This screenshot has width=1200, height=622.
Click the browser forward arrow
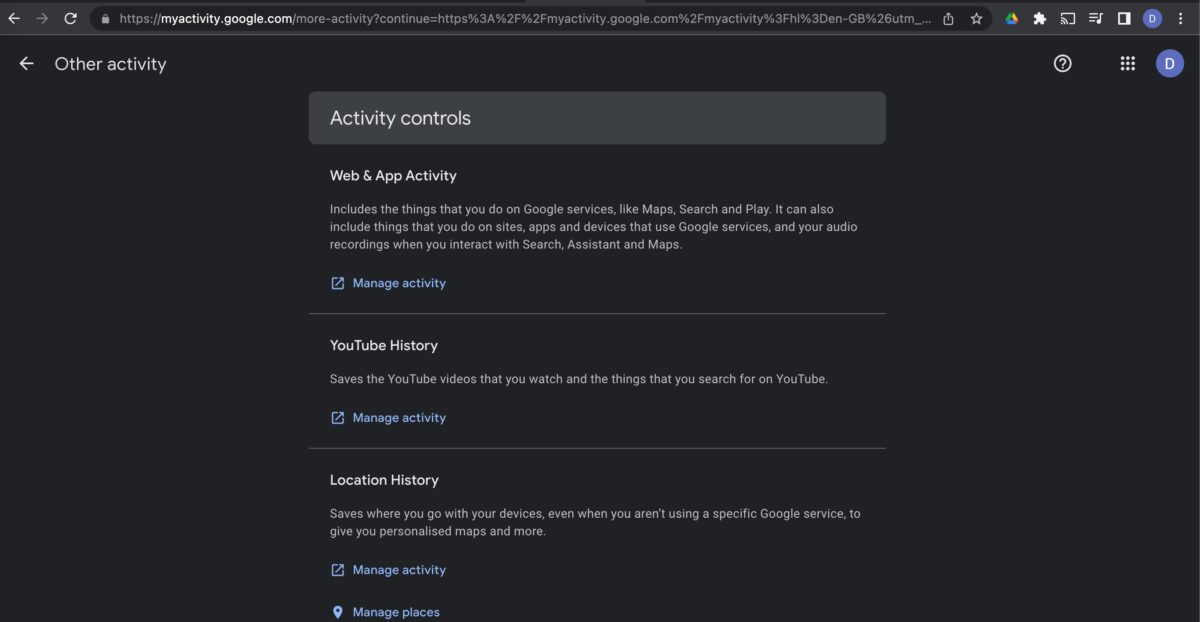(42, 18)
